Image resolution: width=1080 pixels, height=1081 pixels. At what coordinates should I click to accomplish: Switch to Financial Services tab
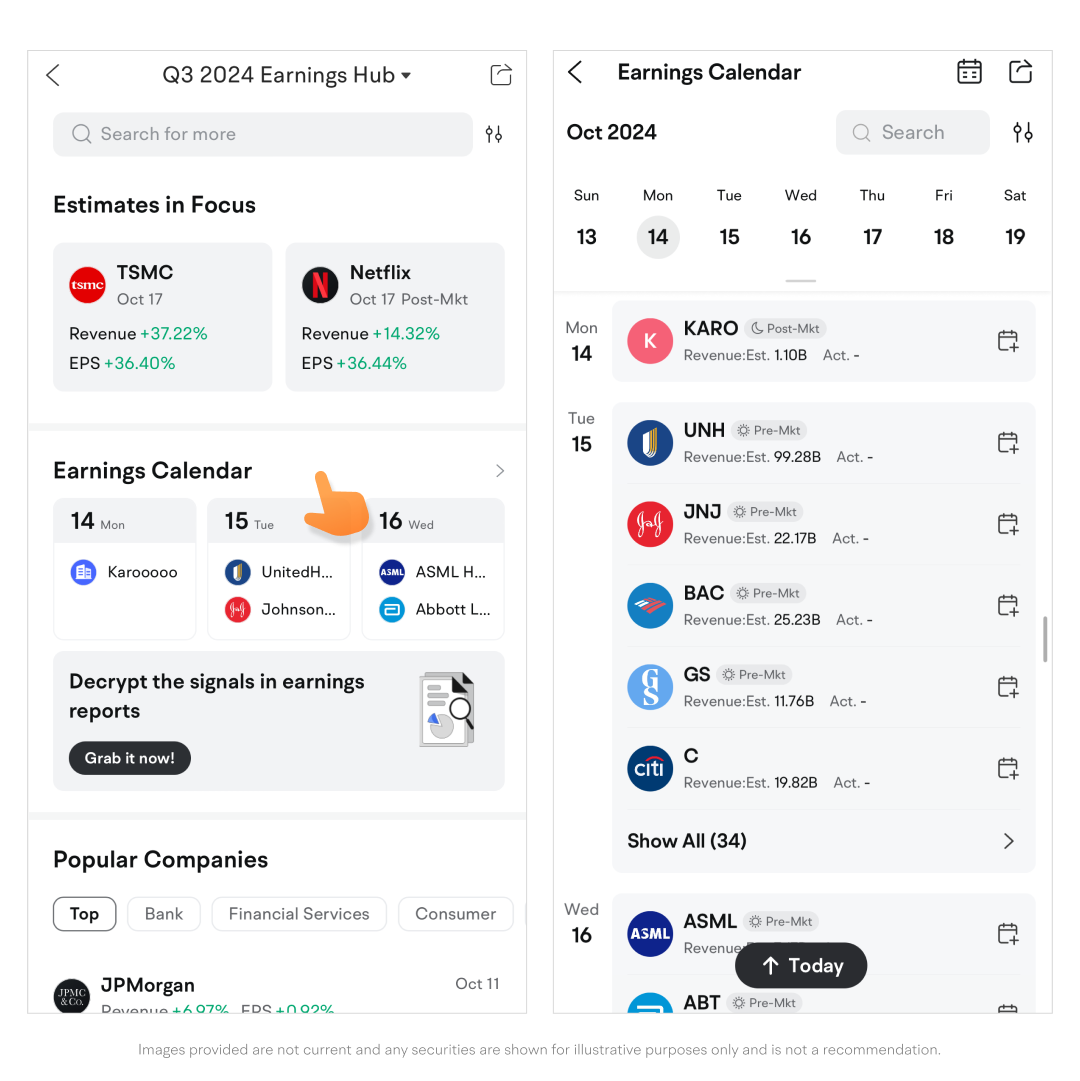(299, 914)
